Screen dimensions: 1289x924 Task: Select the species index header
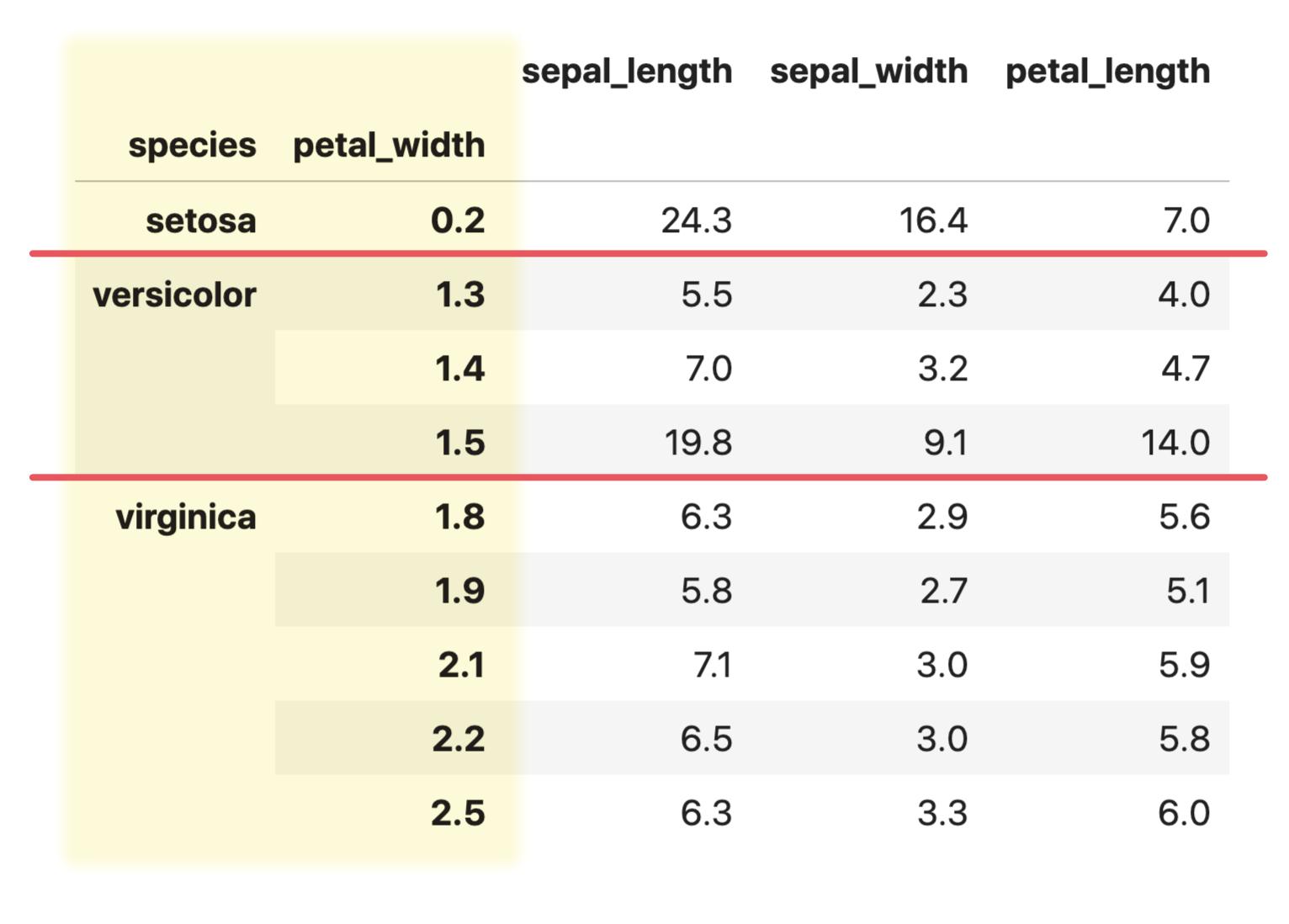[x=192, y=146]
